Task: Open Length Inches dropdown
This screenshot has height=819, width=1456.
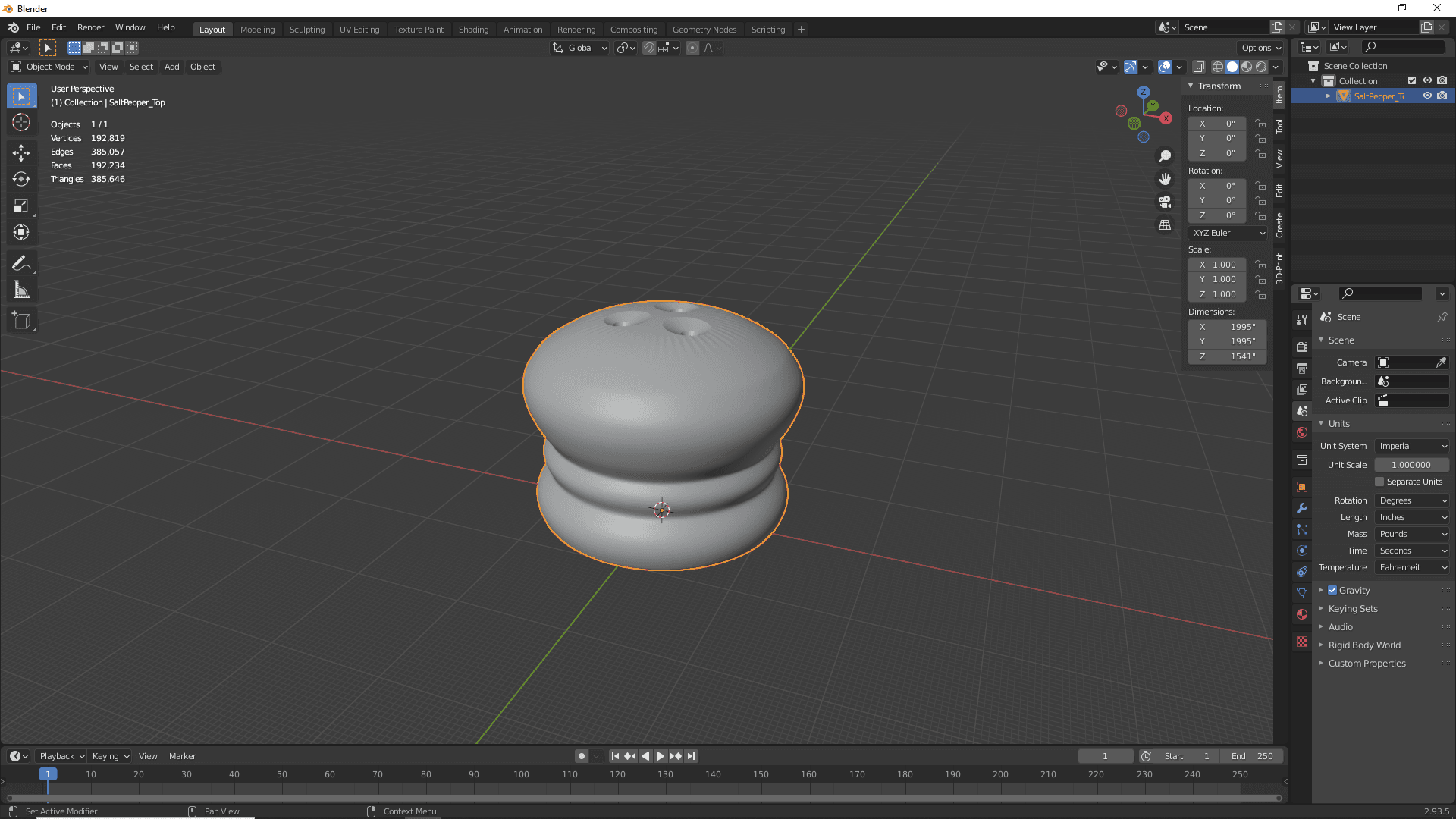Action: coord(1412,517)
